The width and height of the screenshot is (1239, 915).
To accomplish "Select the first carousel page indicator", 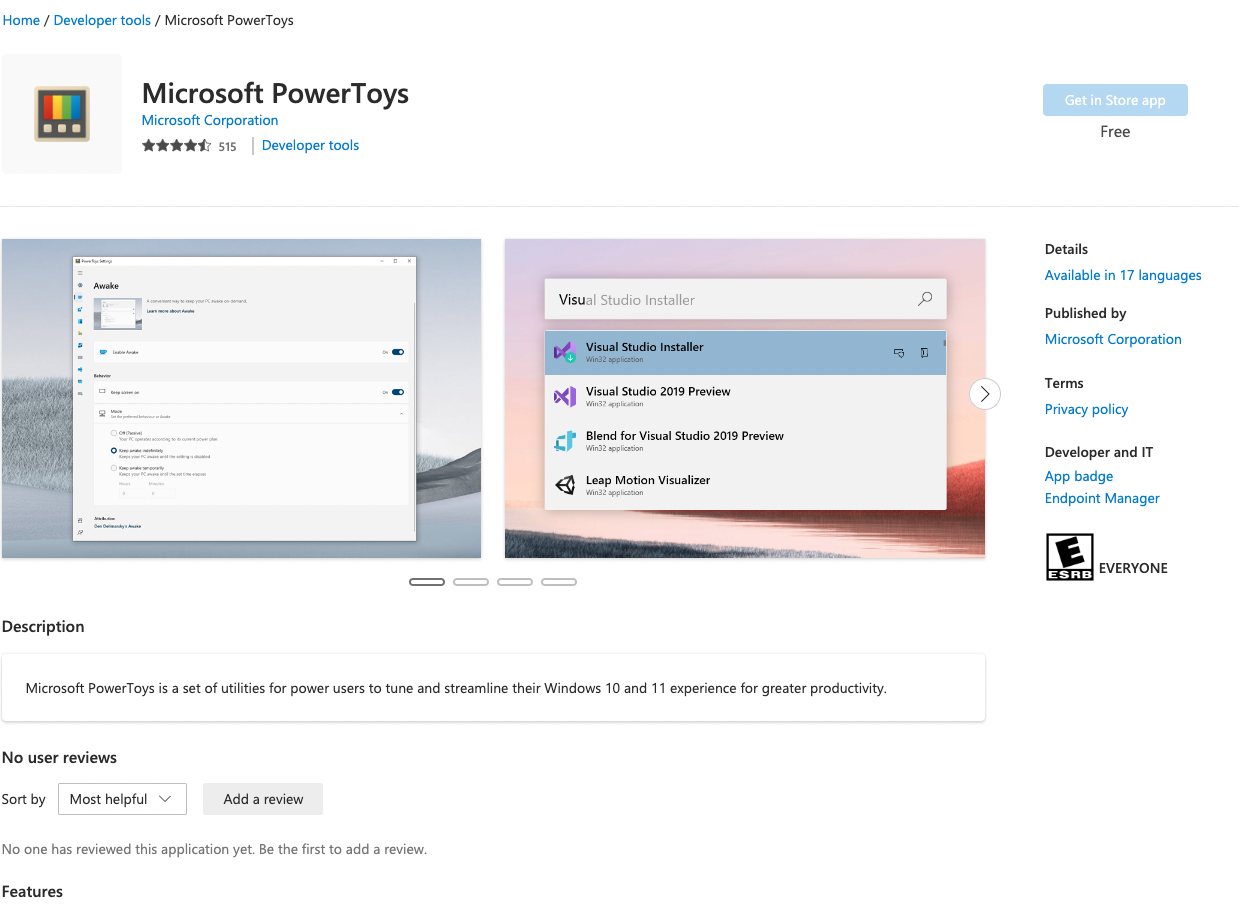I will (x=427, y=582).
